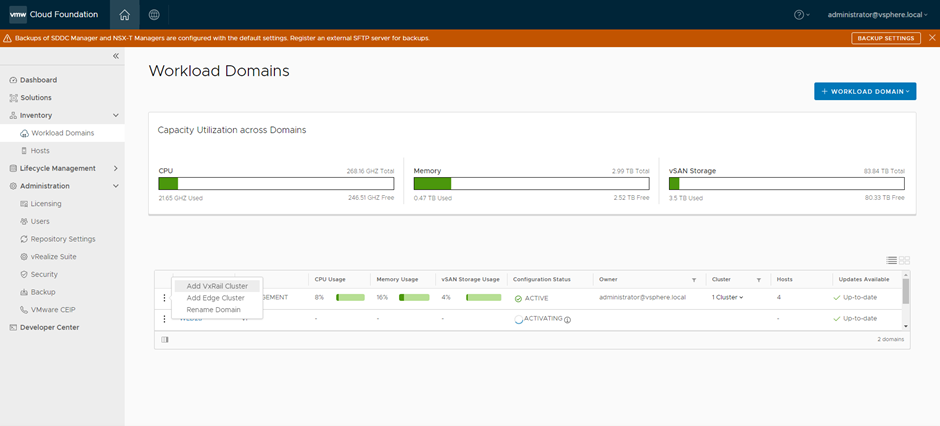The width and height of the screenshot is (940, 426).
Task: Click info icon next to ACTIVATING status
Action: 567,320
